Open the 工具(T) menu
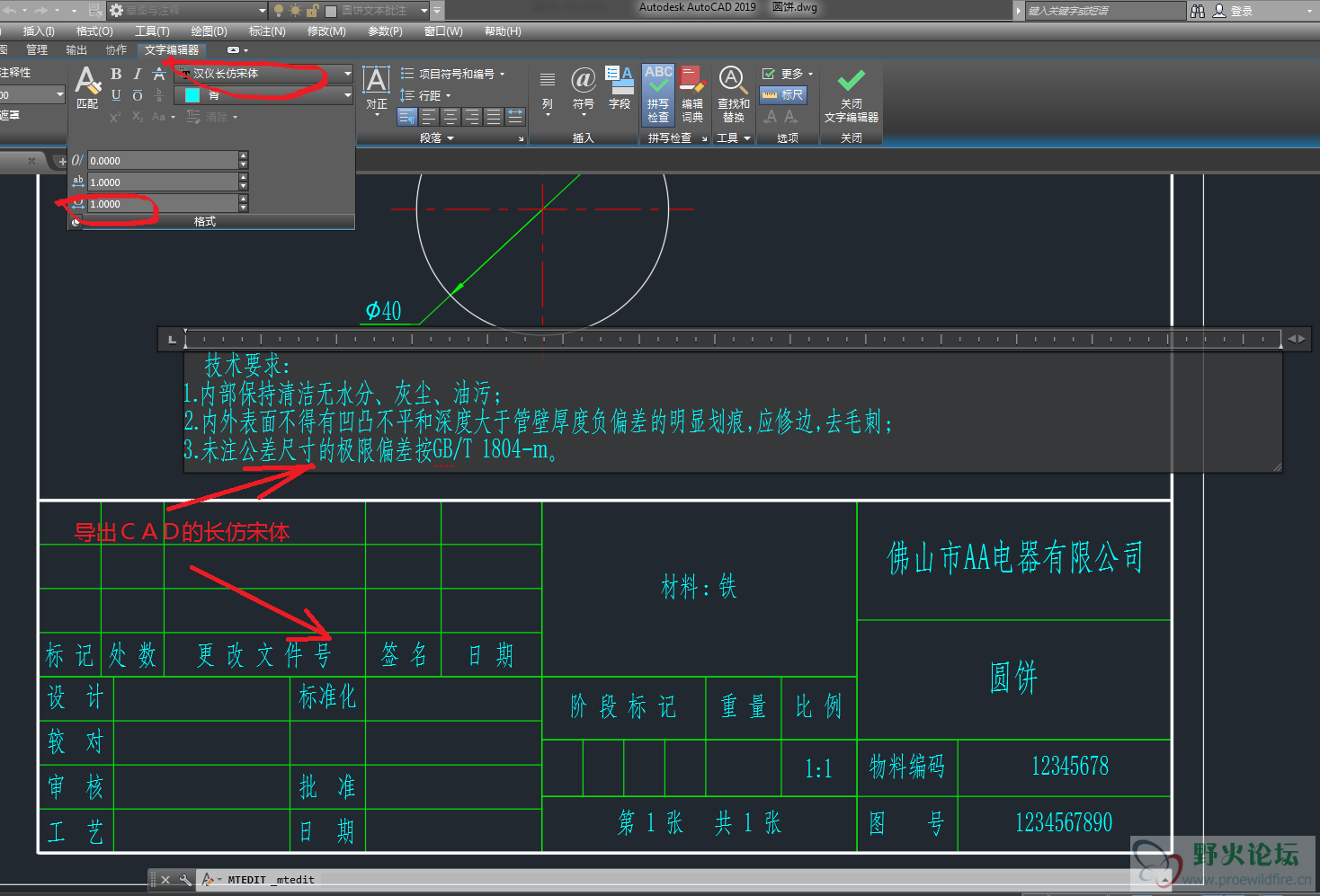 [x=152, y=31]
